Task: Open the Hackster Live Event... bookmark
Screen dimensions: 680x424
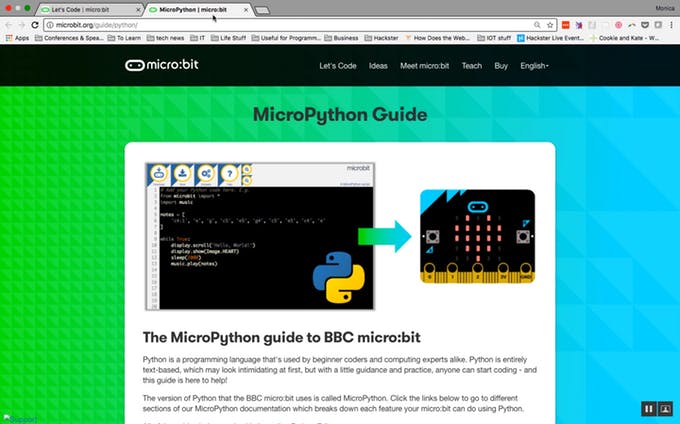Action: (x=550, y=38)
